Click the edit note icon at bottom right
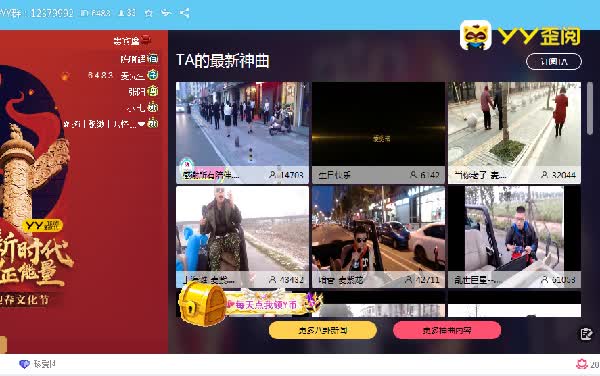600x376 pixels. (586, 334)
